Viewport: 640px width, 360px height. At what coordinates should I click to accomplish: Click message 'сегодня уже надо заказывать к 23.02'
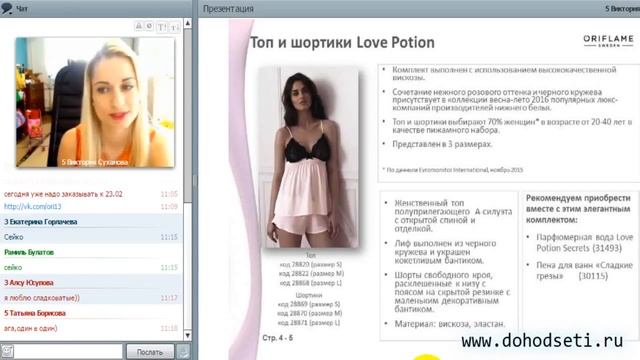[63, 194]
